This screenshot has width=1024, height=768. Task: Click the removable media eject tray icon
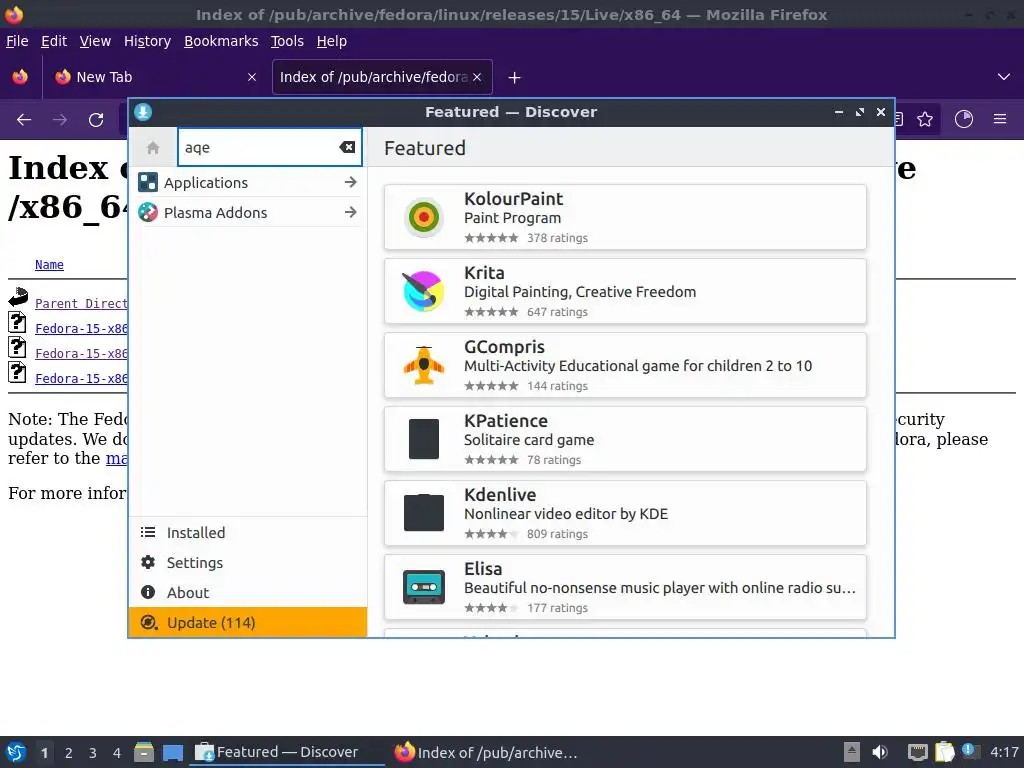(x=852, y=752)
